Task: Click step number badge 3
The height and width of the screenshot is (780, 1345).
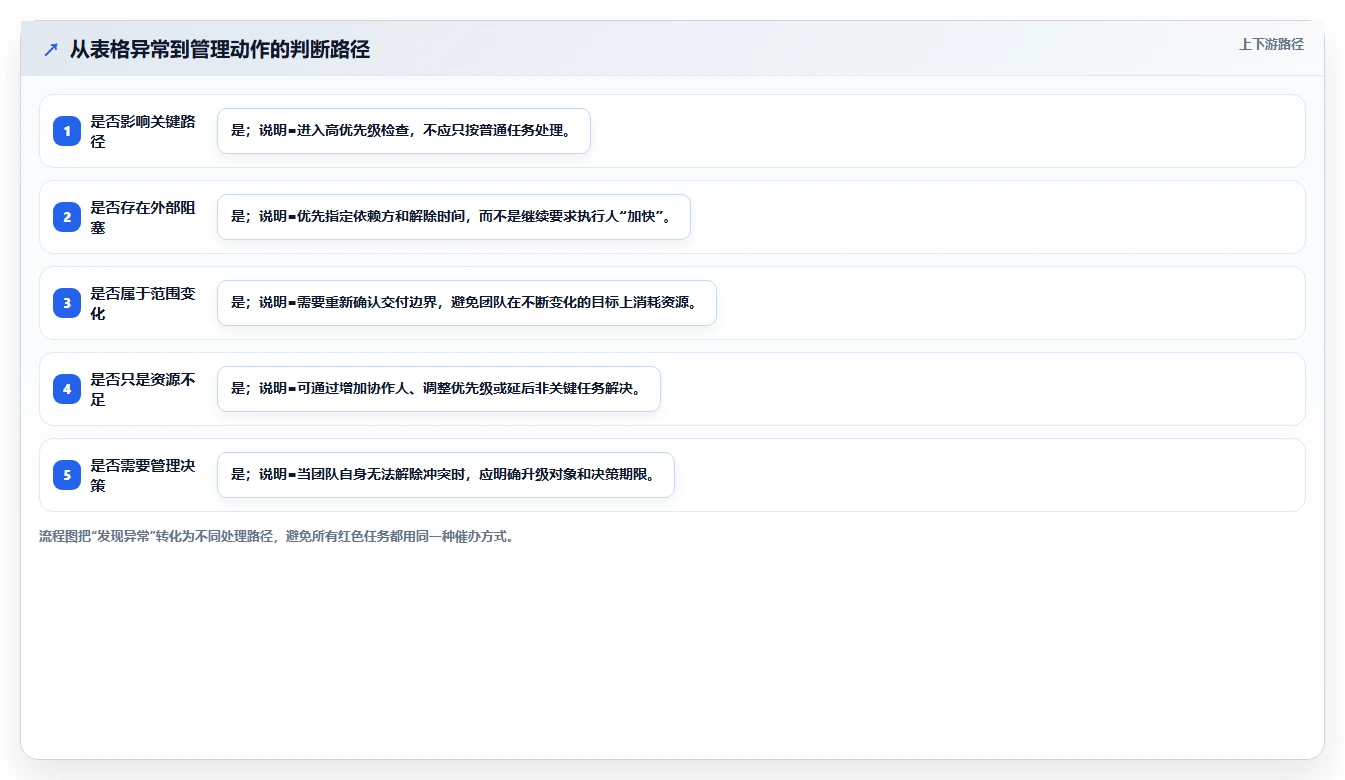Action: coord(67,303)
